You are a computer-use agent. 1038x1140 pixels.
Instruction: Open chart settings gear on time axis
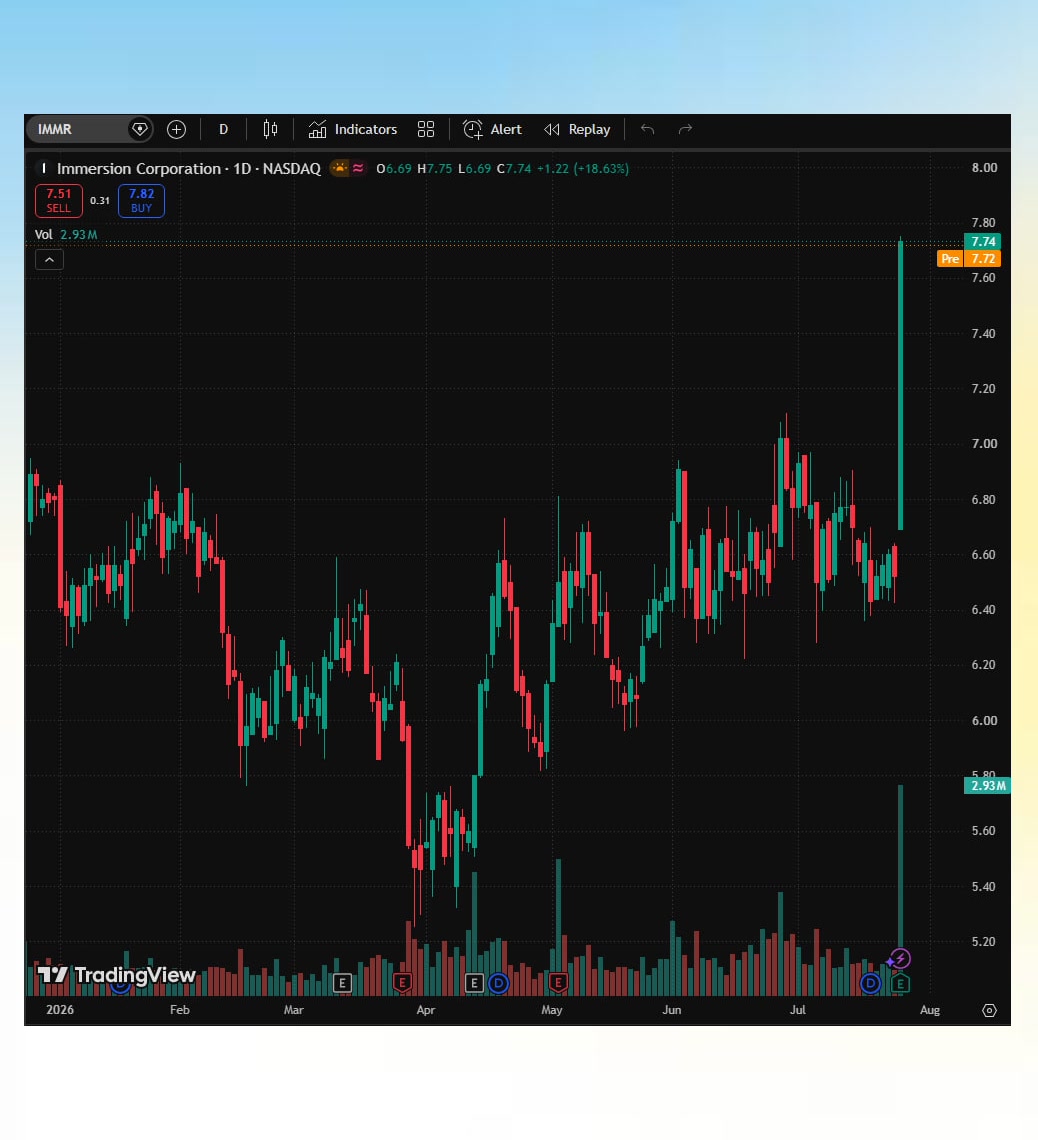coord(989,1010)
